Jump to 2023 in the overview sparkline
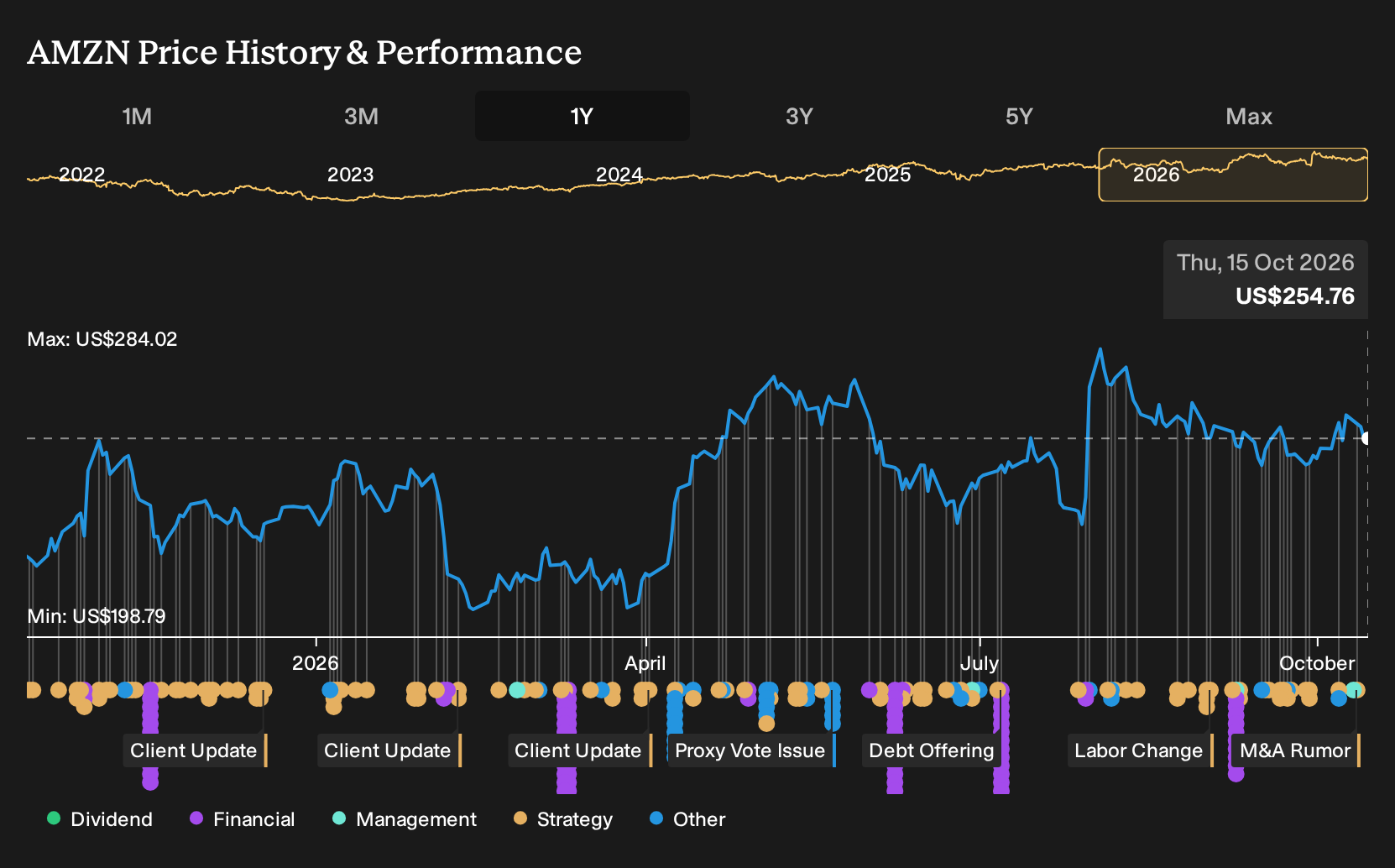Viewport: 1395px width, 868px height. [x=350, y=175]
